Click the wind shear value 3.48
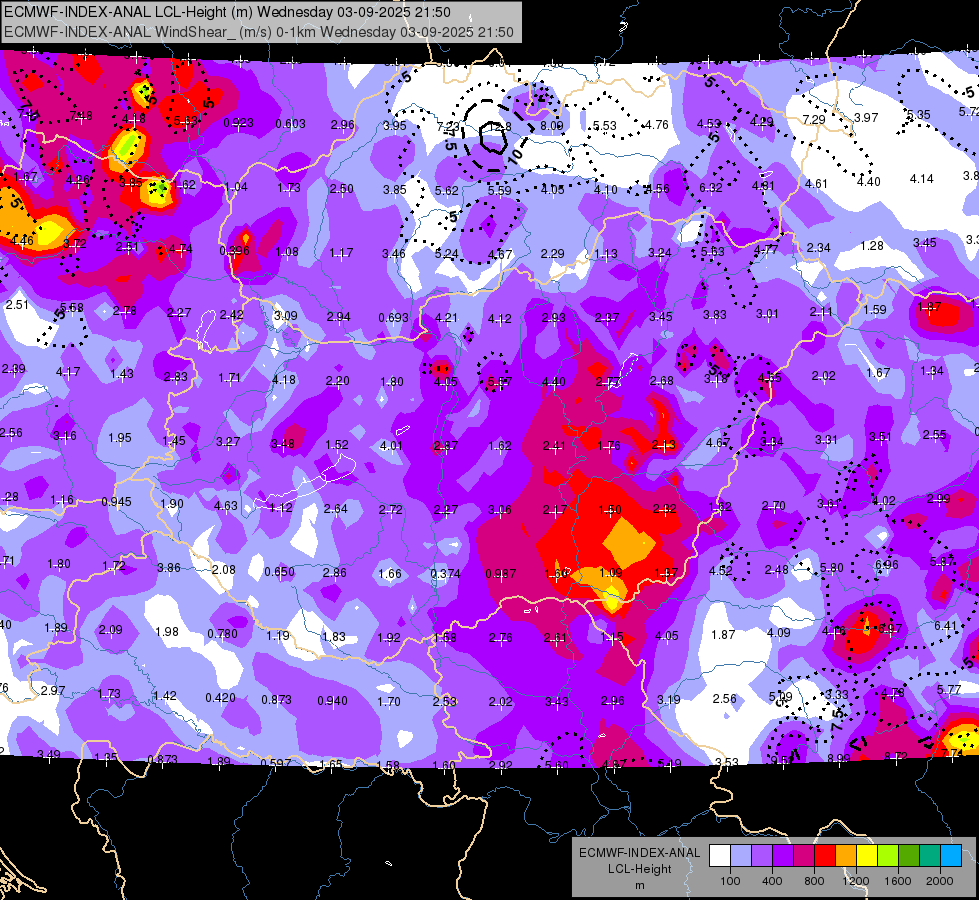Image resolution: width=979 pixels, height=900 pixels. [283, 444]
